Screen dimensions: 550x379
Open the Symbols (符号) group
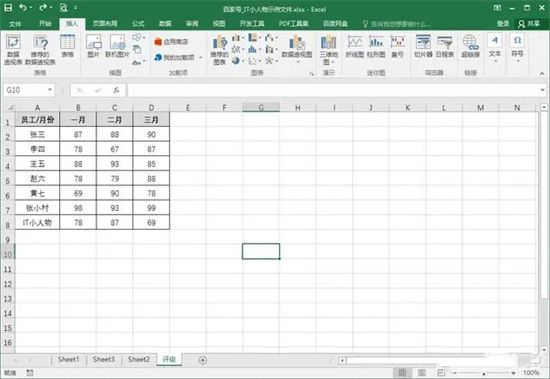click(517, 48)
